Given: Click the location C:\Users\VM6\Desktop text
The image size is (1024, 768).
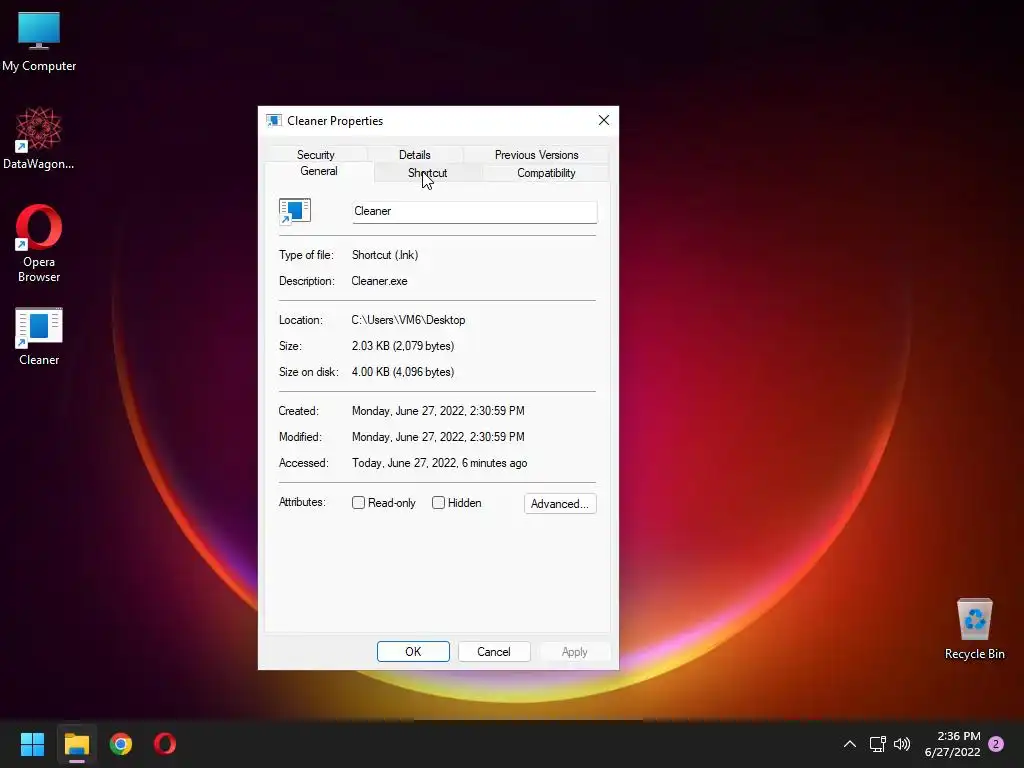Looking at the screenshot, I should pyautogui.click(x=408, y=320).
